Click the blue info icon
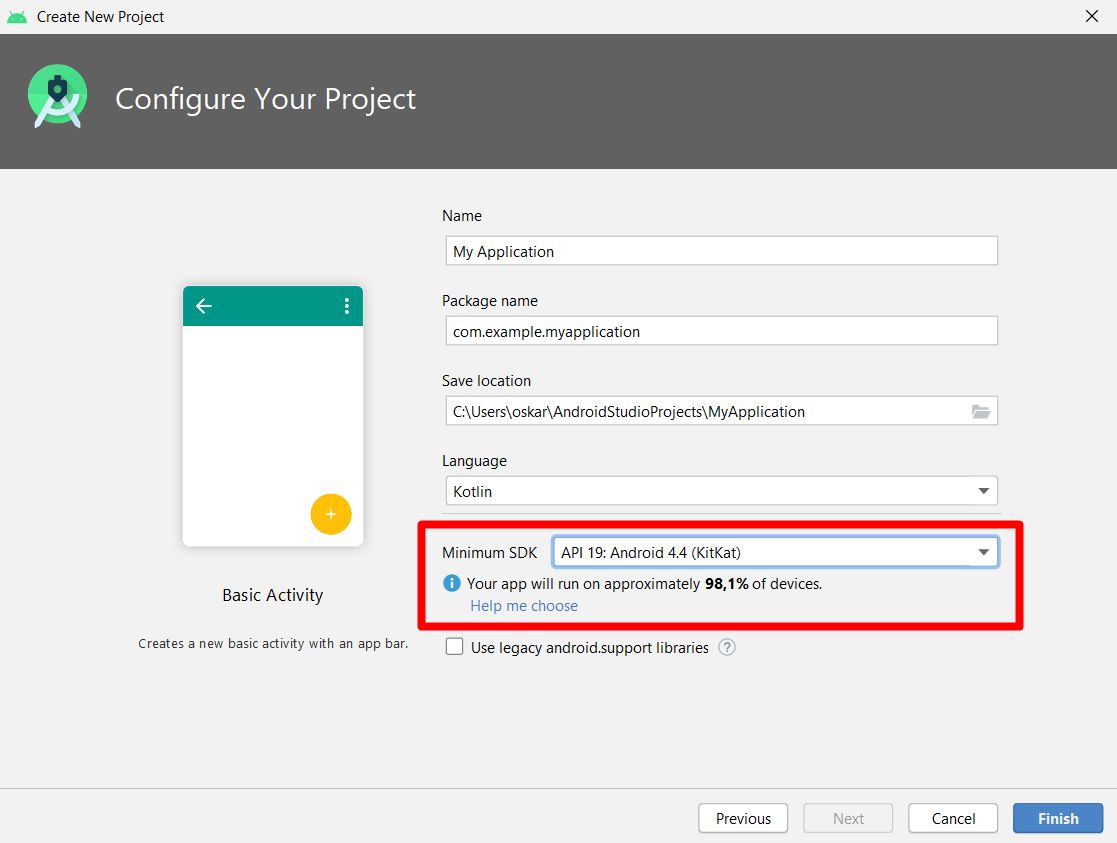The width and height of the screenshot is (1117, 843). [x=452, y=583]
